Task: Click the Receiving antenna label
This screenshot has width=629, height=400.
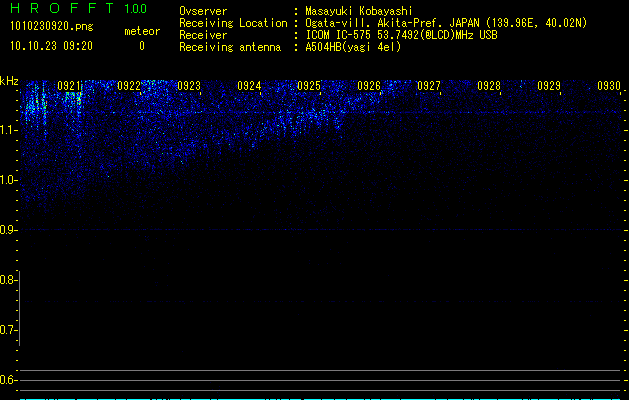Action: pos(230,47)
